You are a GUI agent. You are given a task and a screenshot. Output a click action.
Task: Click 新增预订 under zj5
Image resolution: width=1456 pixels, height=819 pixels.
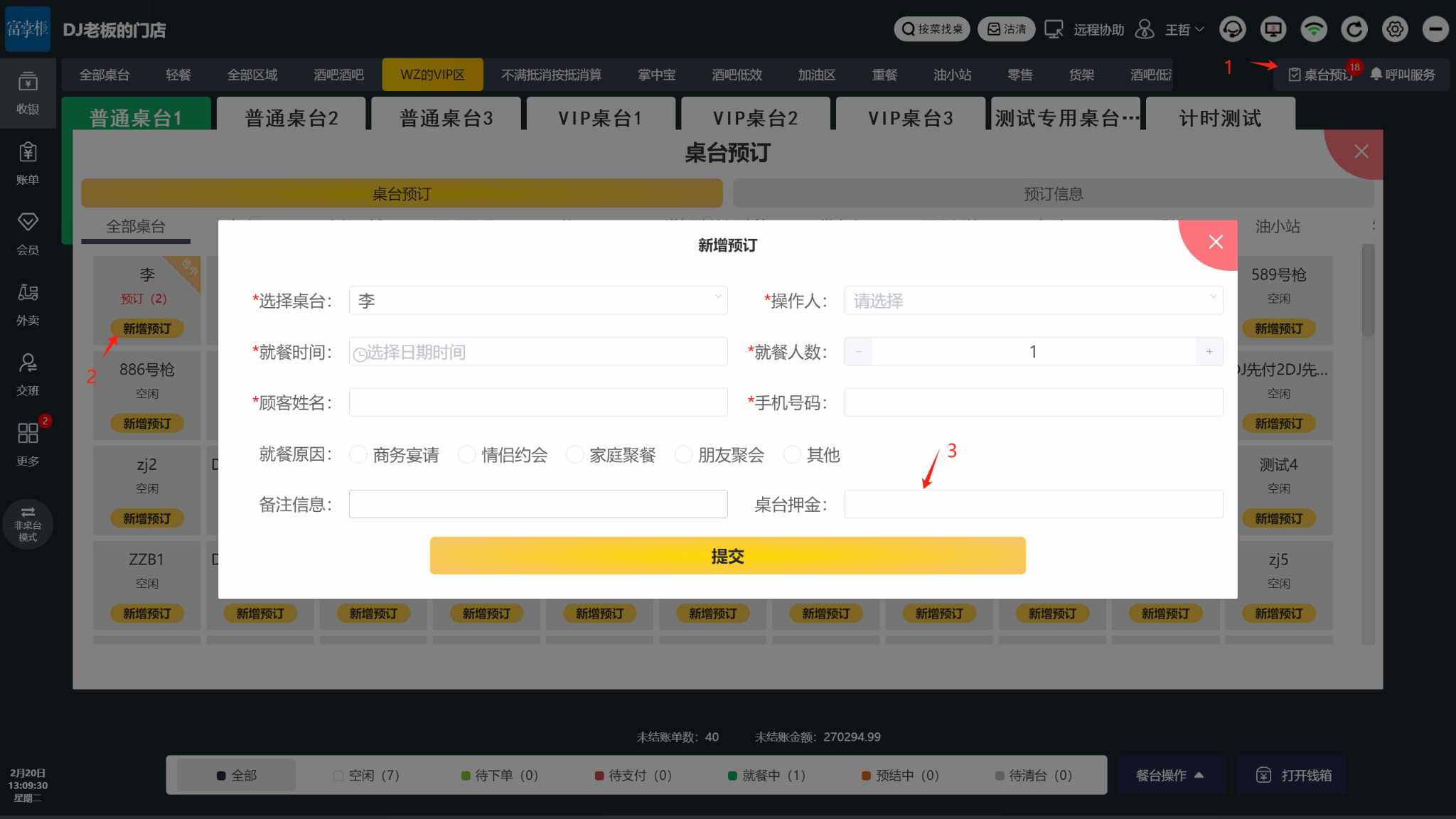1278,613
